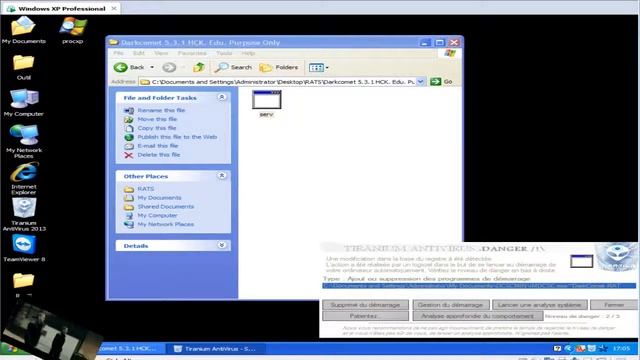Screen dimensions: 640x360
Task: Open the View menu
Action: click(161, 53)
